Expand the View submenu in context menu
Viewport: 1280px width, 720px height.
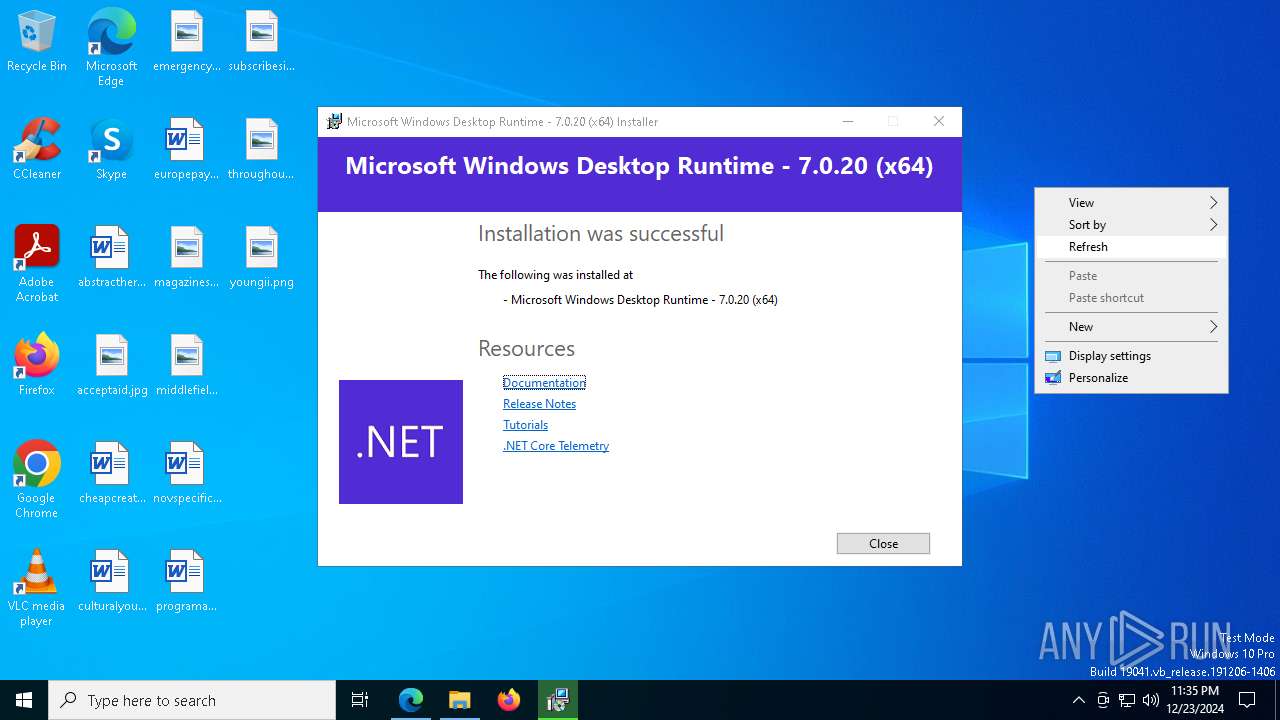[x=1131, y=202]
